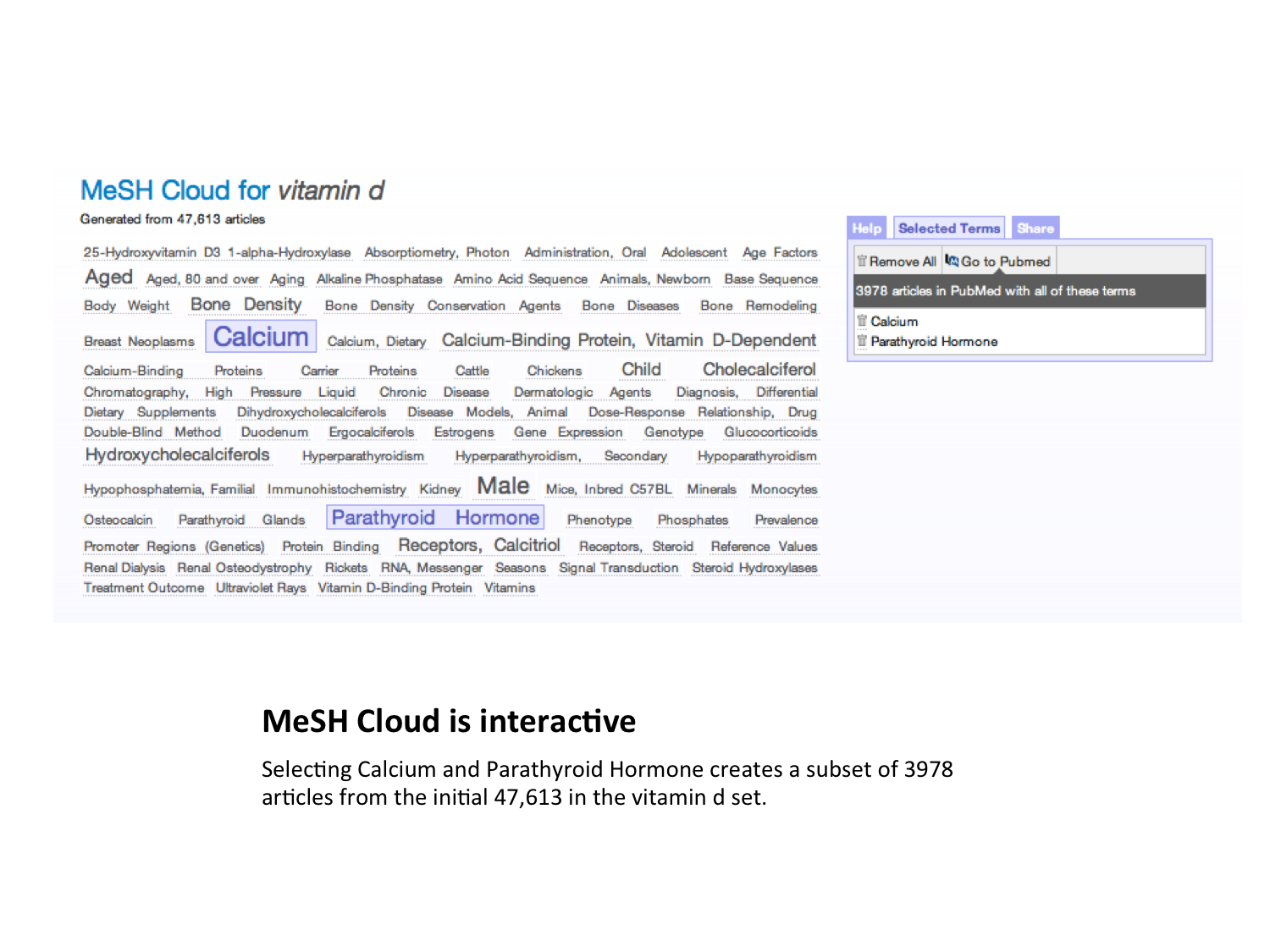Click Amino Acid Sequence term
The width and height of the screenshot is (1270, 952).
point(521,279)
